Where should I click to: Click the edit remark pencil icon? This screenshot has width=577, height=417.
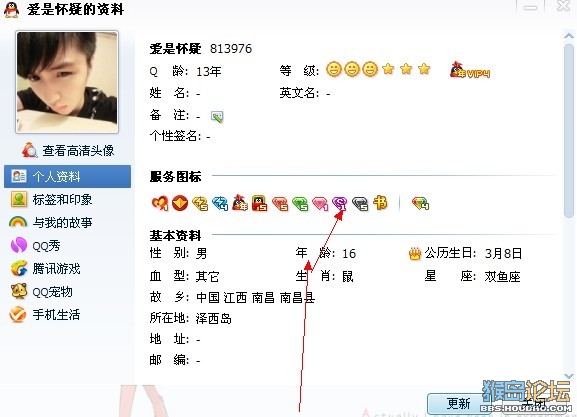[x=217, y=117]
